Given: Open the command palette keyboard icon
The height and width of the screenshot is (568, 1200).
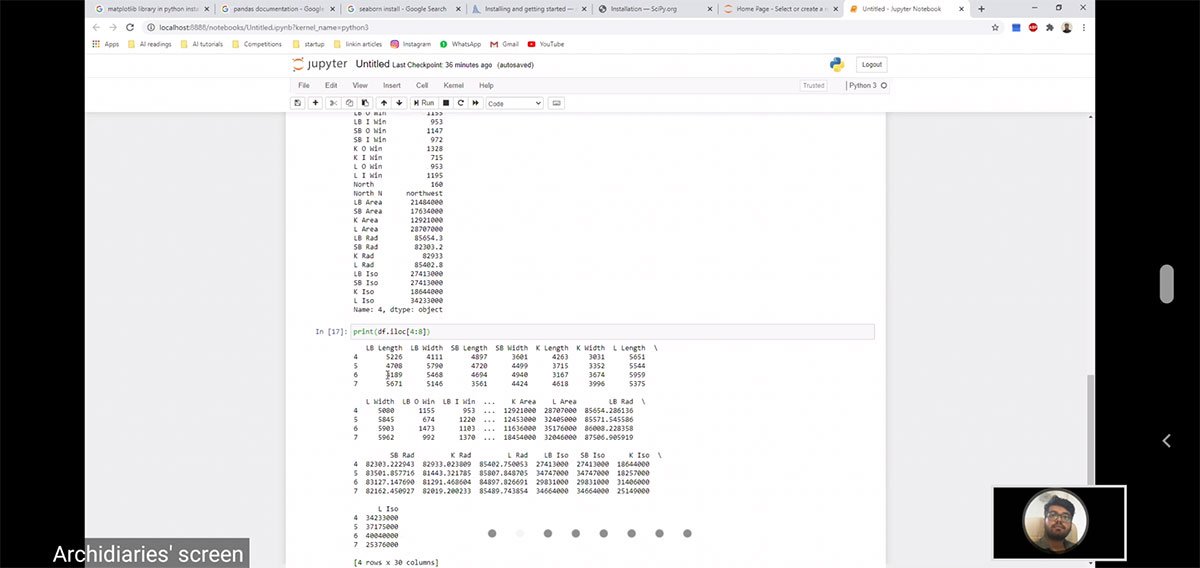Looking at the screenshot, I should (557, 103).
